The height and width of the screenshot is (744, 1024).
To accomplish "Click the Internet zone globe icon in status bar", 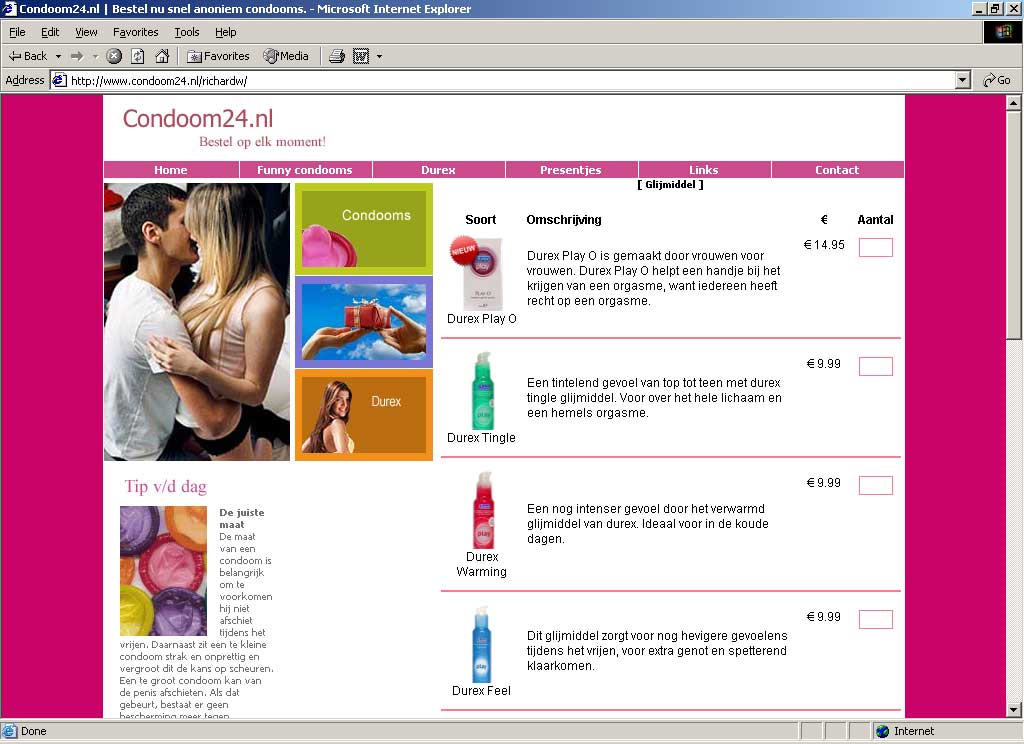I will coord(883,731).
